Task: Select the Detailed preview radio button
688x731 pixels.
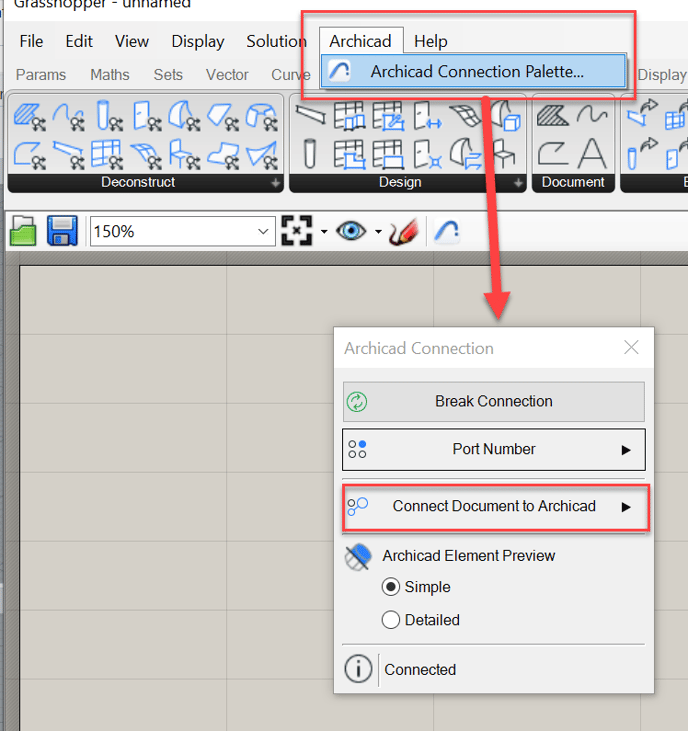Action: 391,620
